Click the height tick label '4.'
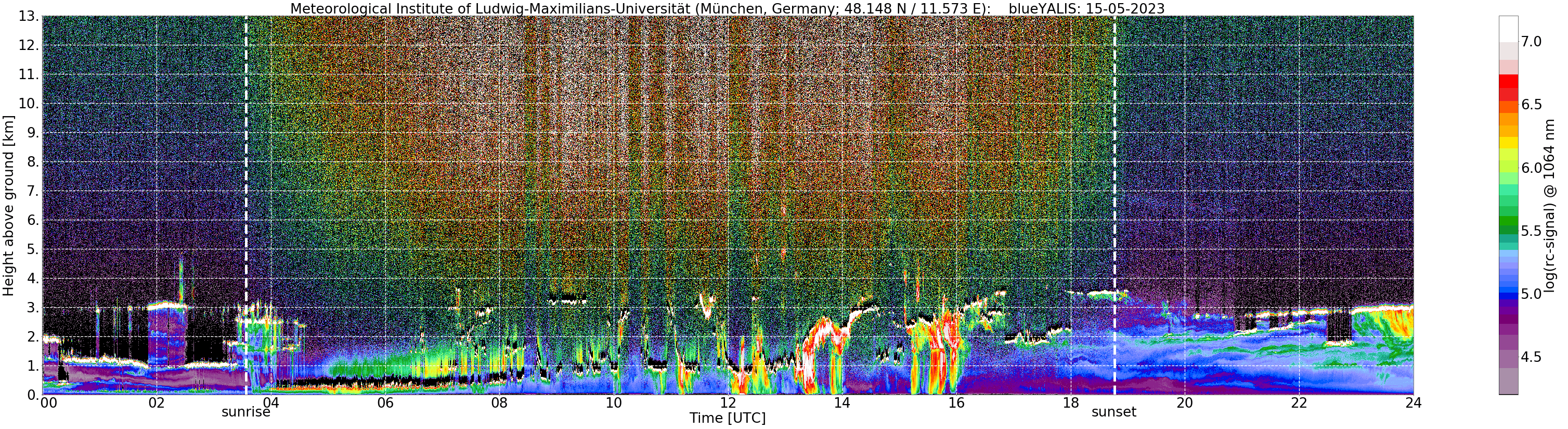The image size is (1568, 429). (x=33, y=279)
